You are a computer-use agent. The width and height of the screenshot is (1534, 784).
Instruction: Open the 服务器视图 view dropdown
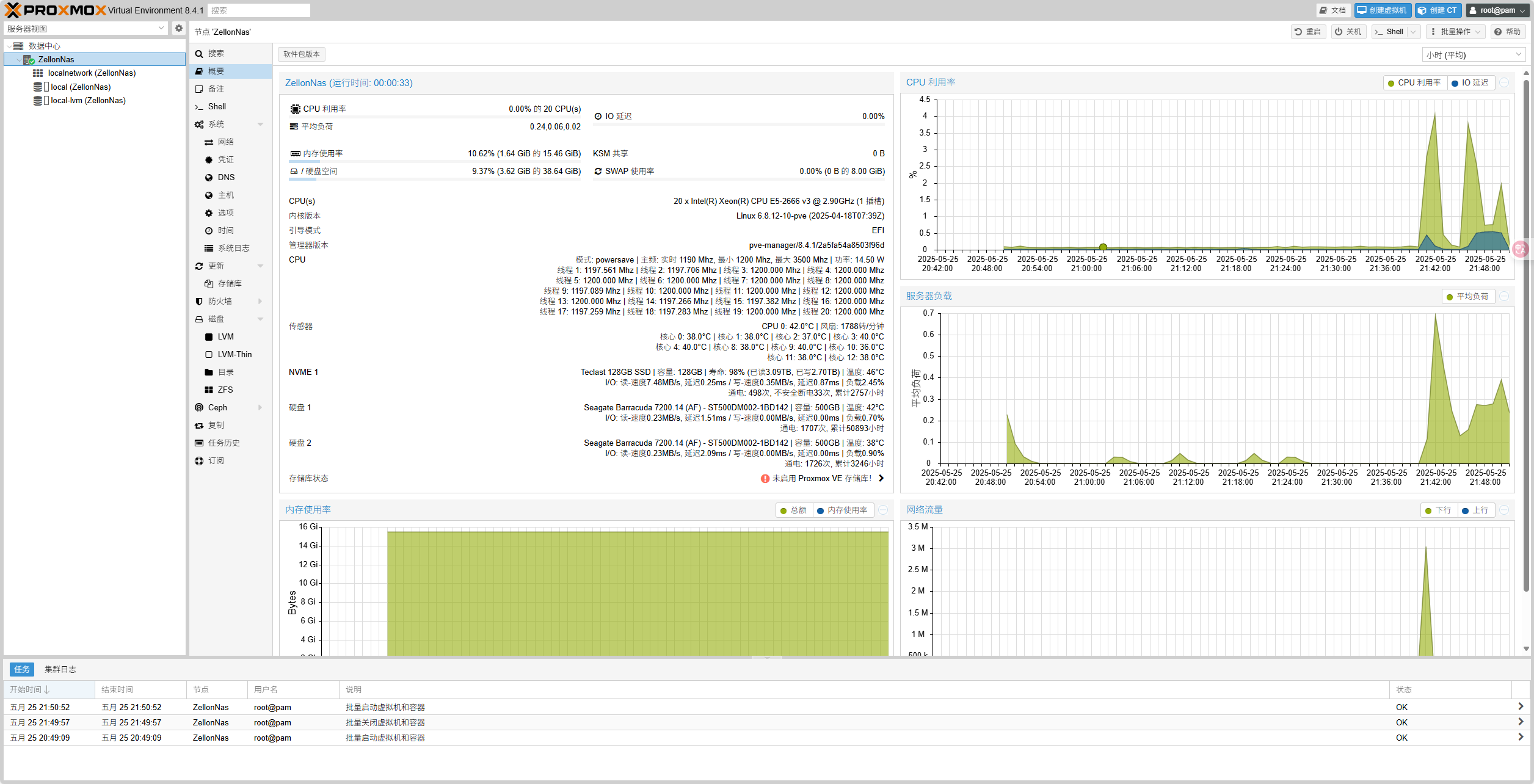(161, 28)
